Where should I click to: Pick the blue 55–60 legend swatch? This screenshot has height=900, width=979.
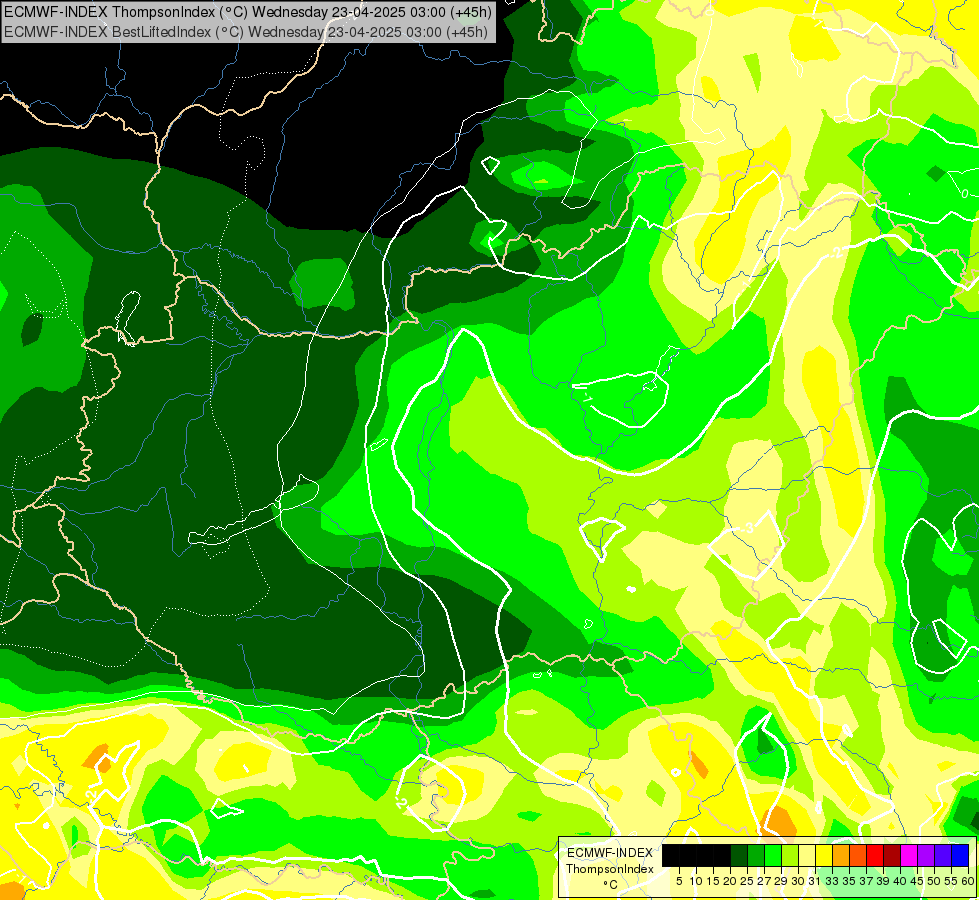tap(961, 855)
